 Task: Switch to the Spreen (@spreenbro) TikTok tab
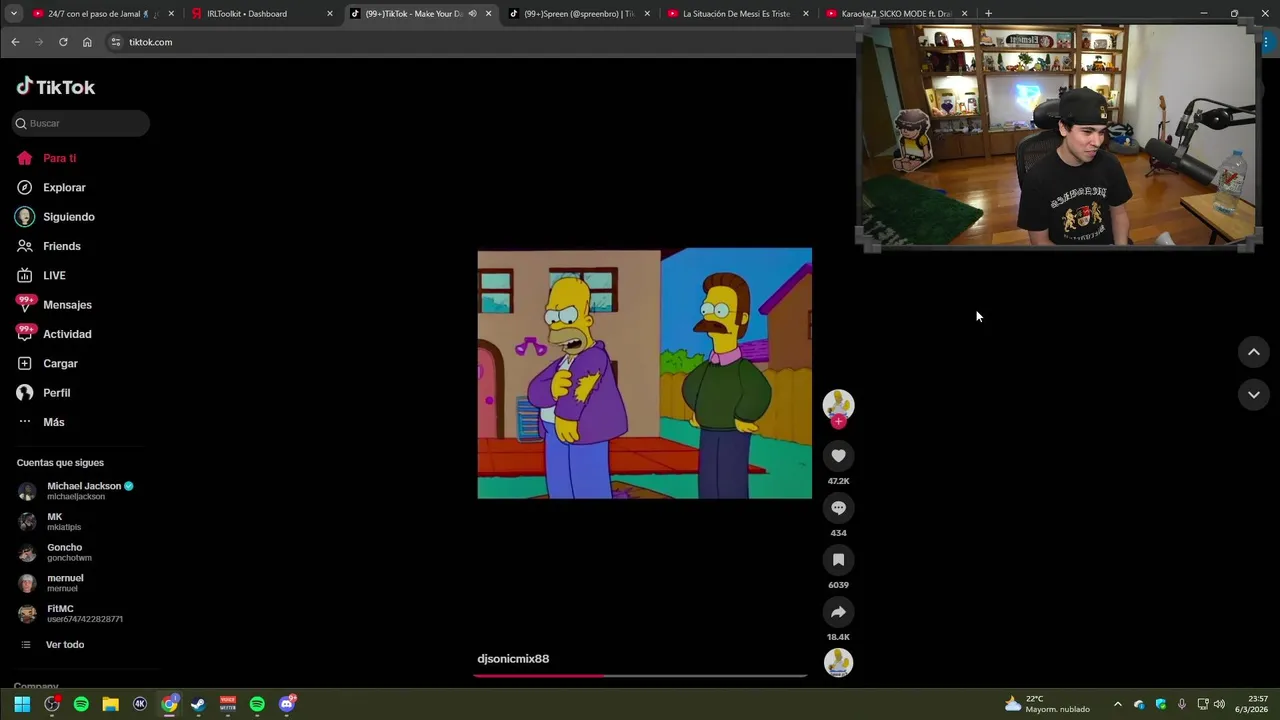(x=580, y=14)
